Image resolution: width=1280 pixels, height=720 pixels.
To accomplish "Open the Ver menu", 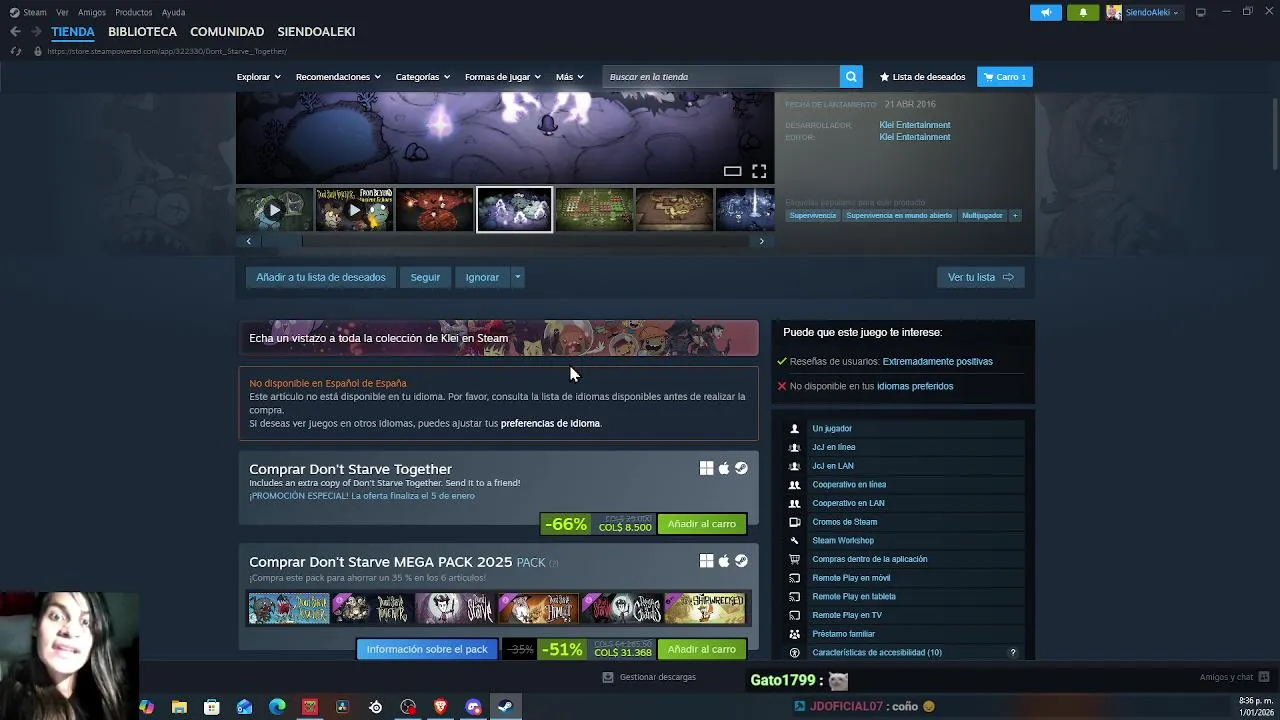I will [62, 12].
